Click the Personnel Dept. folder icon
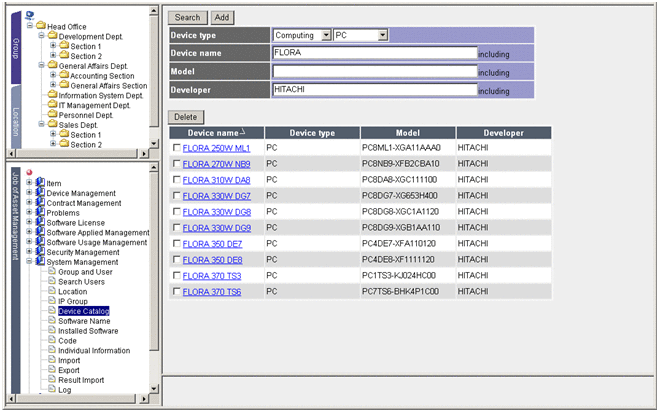660x413 pixels. click(x=51, y=115)
